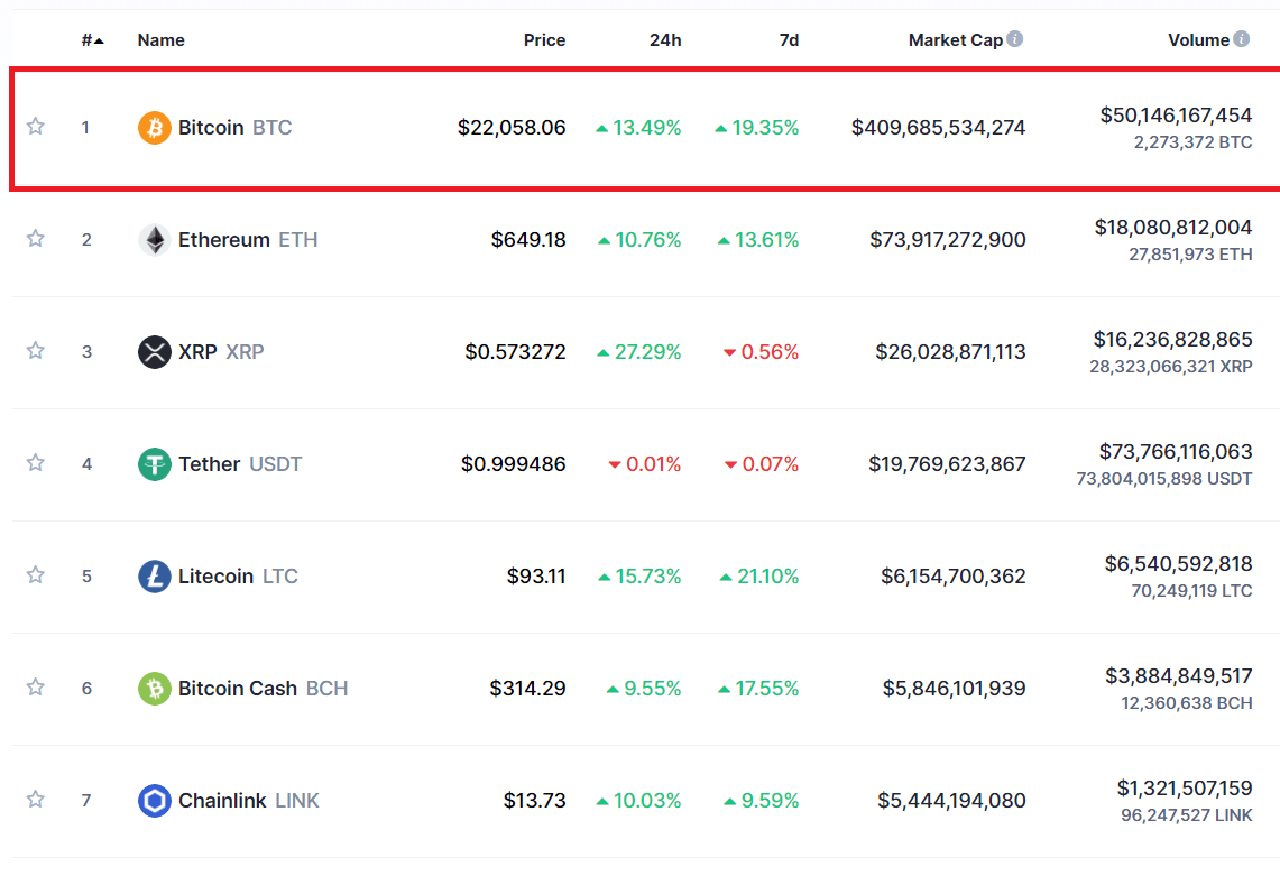Click XRP price $0.573272
1280x876 pixels.
515,352
